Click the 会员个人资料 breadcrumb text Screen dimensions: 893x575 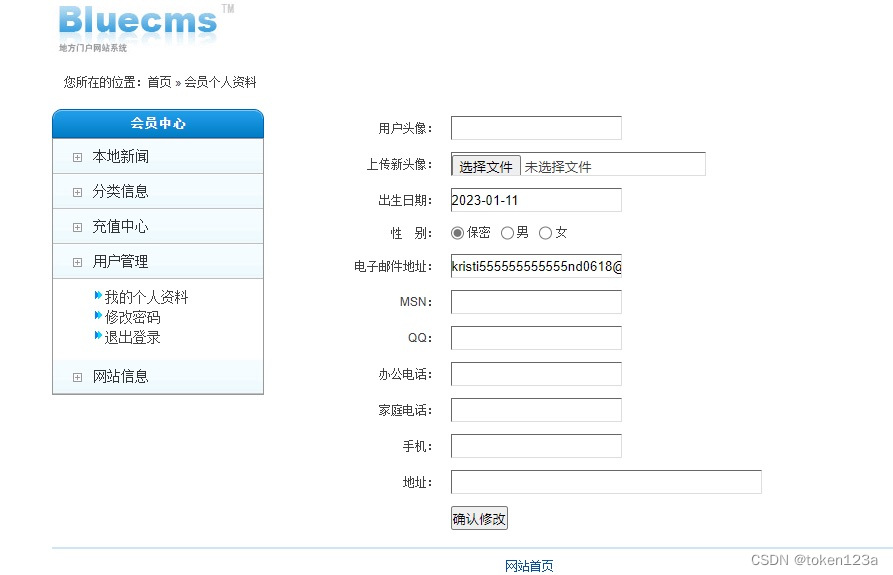[x=220, y=82]
